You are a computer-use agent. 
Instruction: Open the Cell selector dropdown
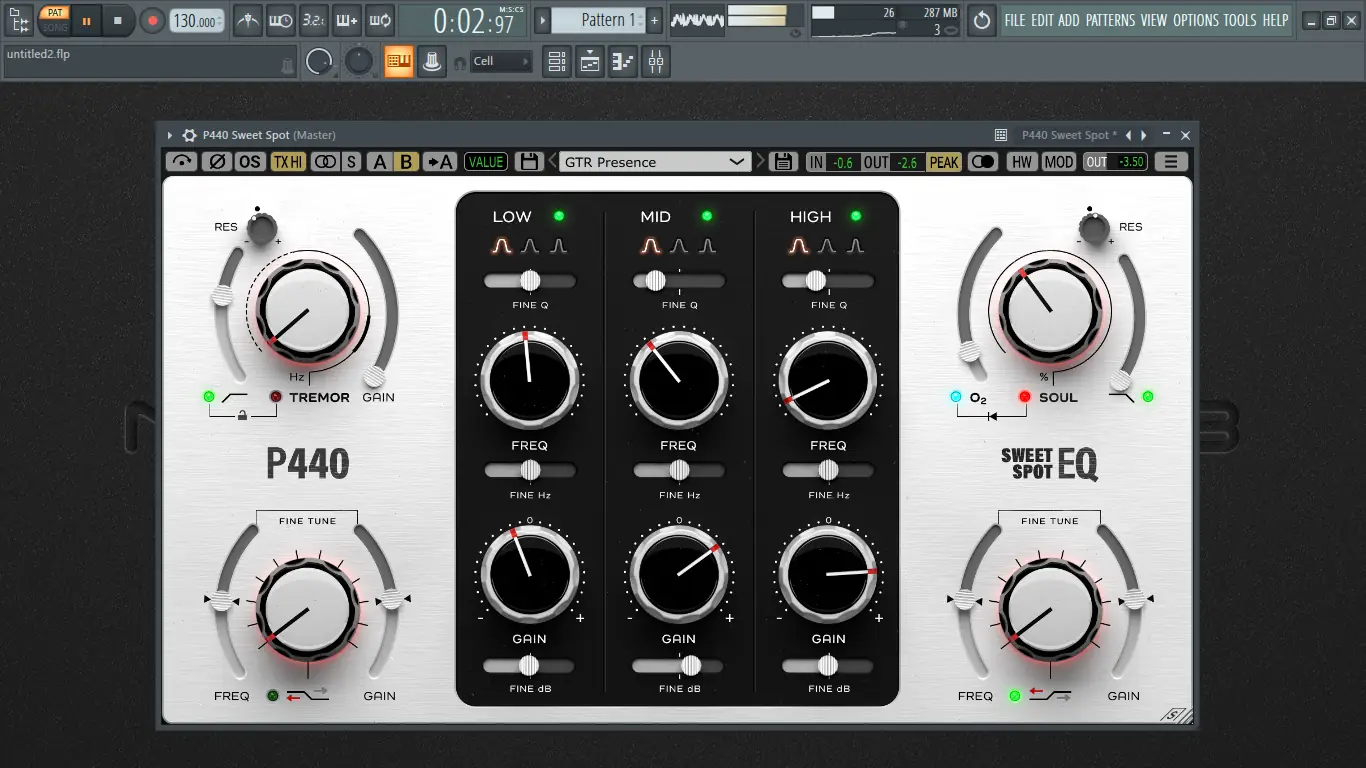coord(500,61)
